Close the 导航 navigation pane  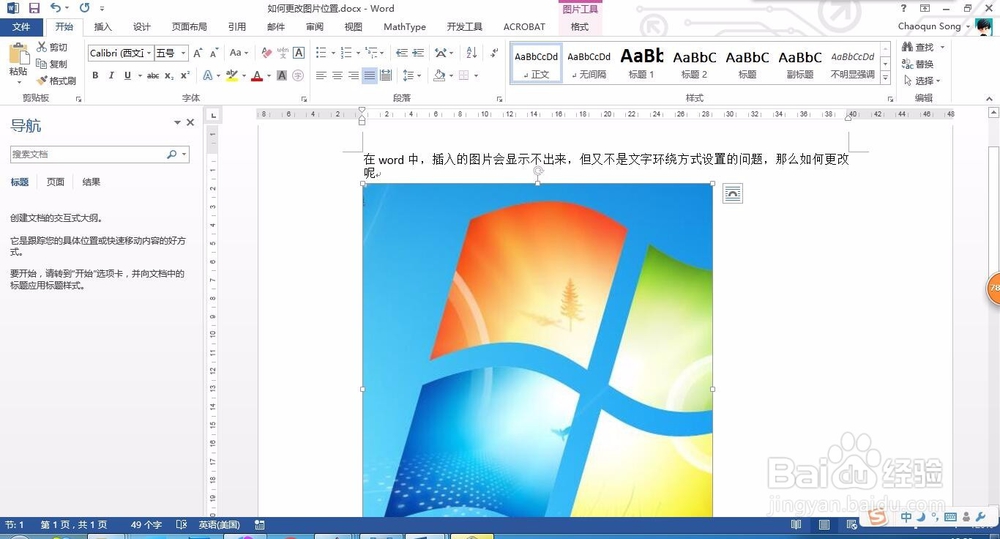point(190,122)
